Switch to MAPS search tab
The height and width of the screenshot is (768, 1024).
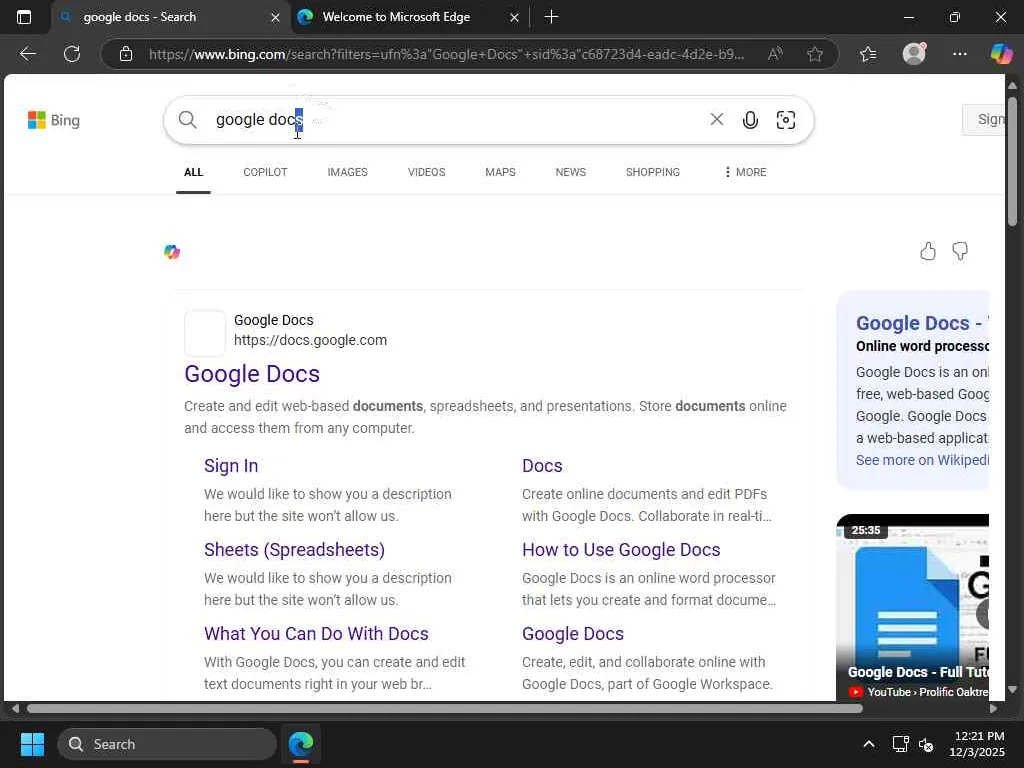(x=500, y=172)
